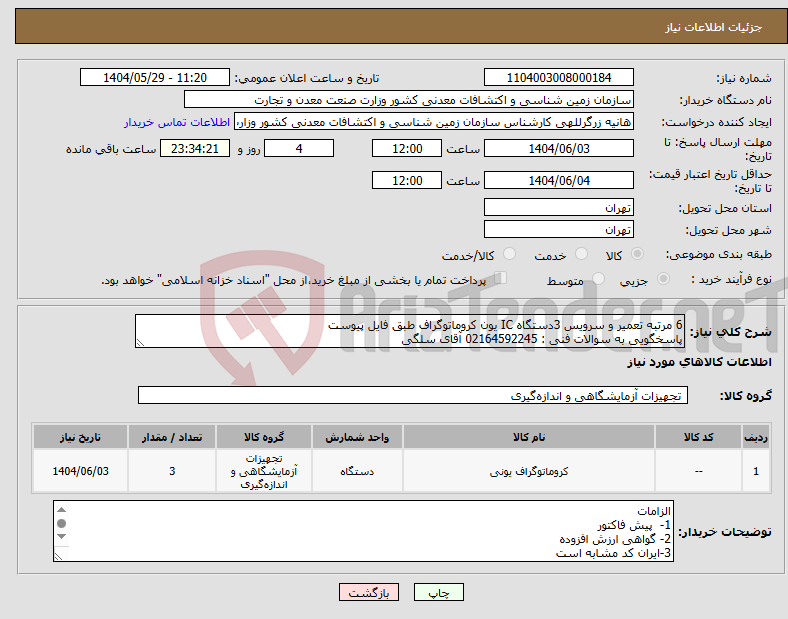Click the تاریخ نیاز column header

[x=80, y=437]
